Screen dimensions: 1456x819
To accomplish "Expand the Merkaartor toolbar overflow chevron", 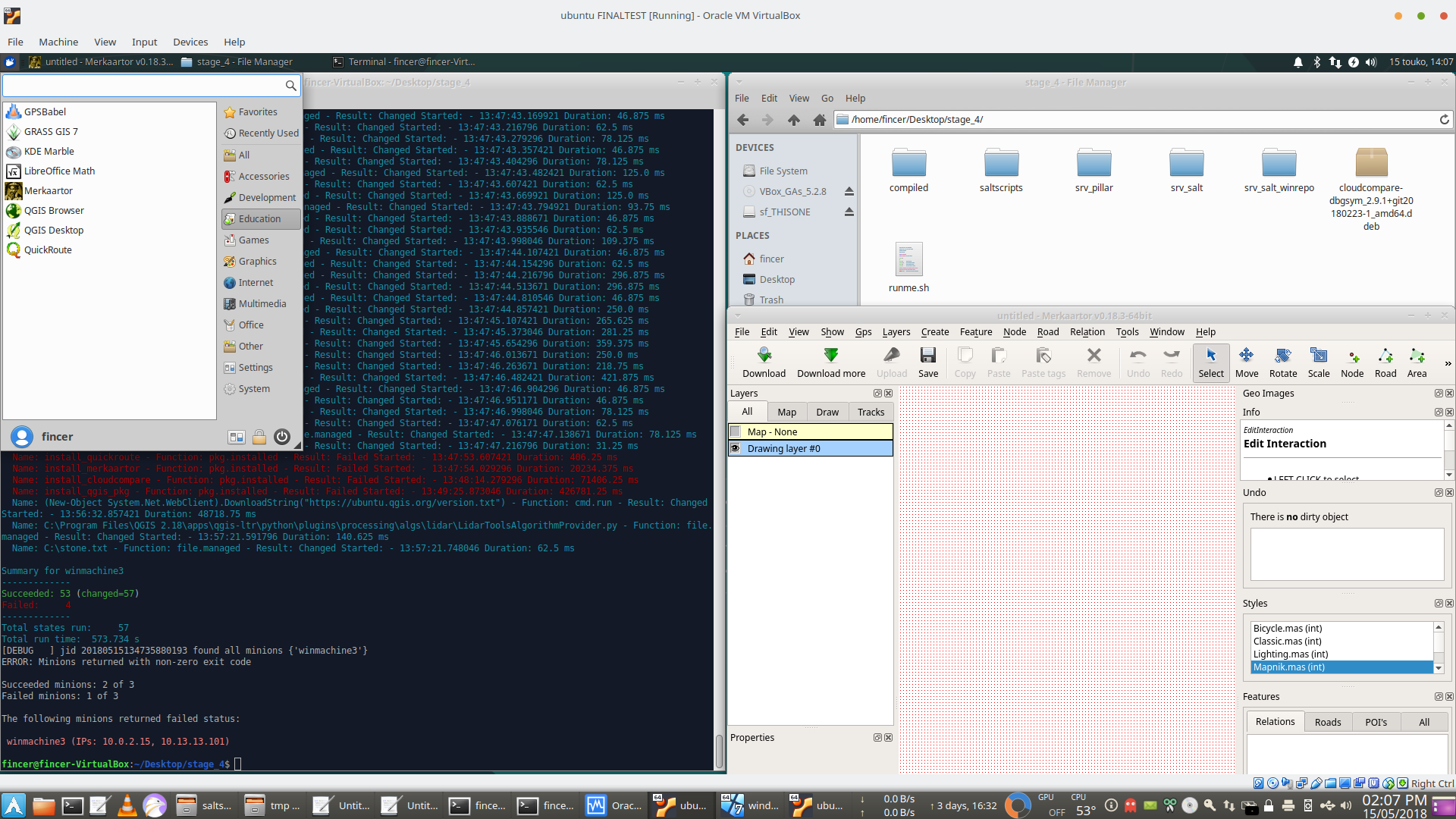I will point(1447,364).
